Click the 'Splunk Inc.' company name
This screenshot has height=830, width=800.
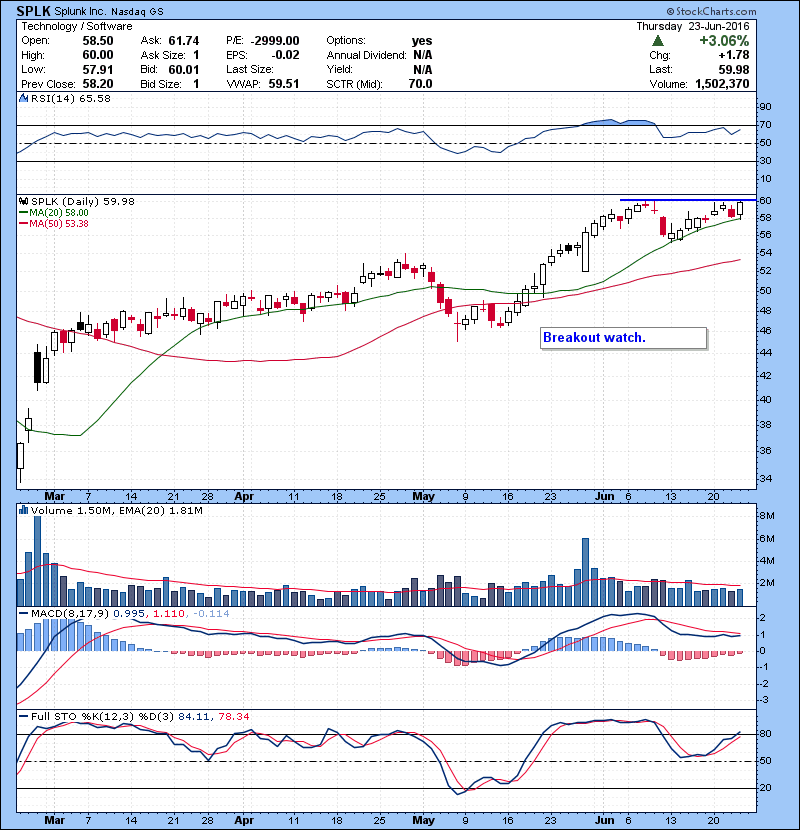coord(80,11)
